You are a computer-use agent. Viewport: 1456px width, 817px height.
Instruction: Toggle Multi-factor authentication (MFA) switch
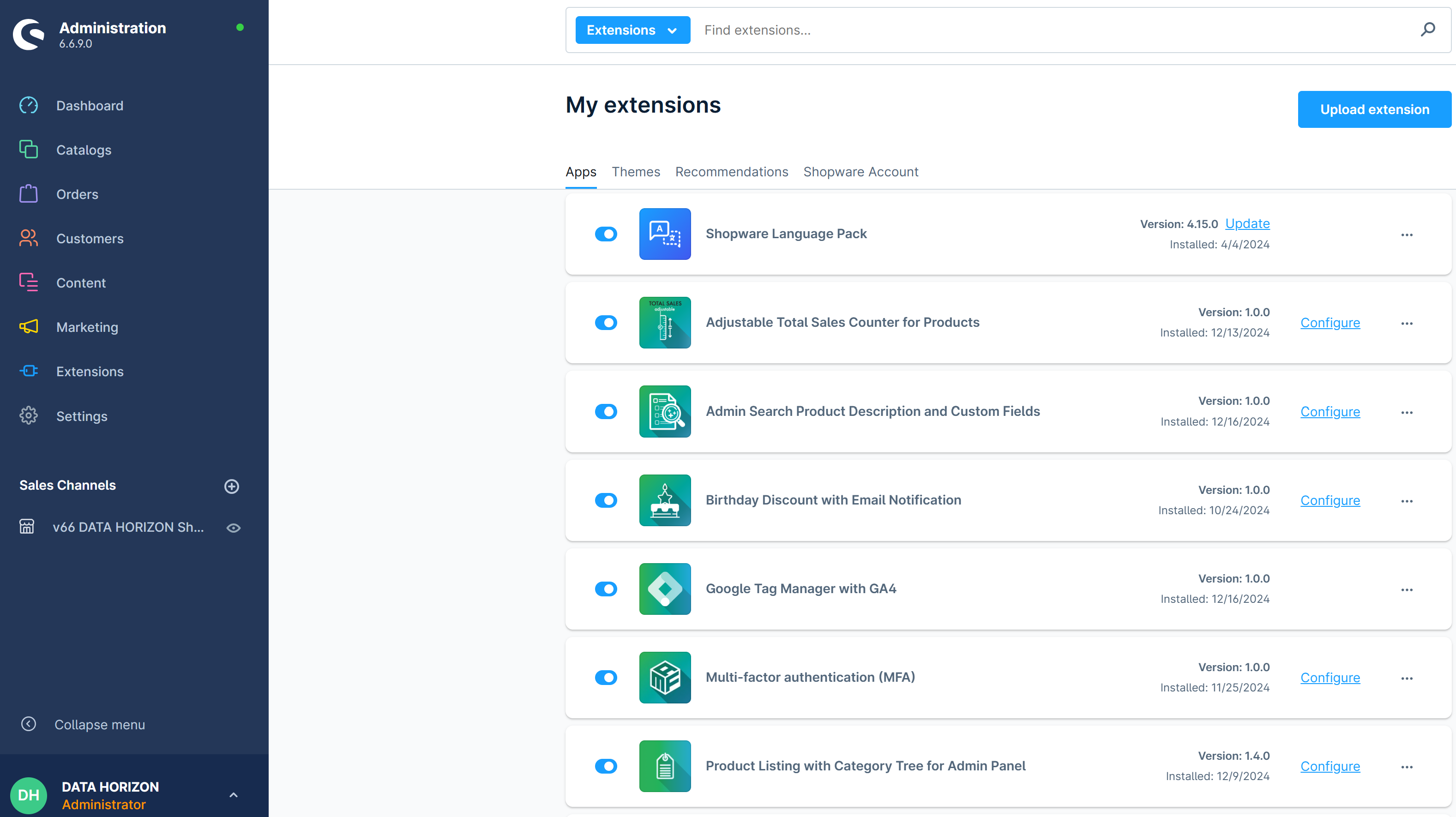(x=606, y=678)
